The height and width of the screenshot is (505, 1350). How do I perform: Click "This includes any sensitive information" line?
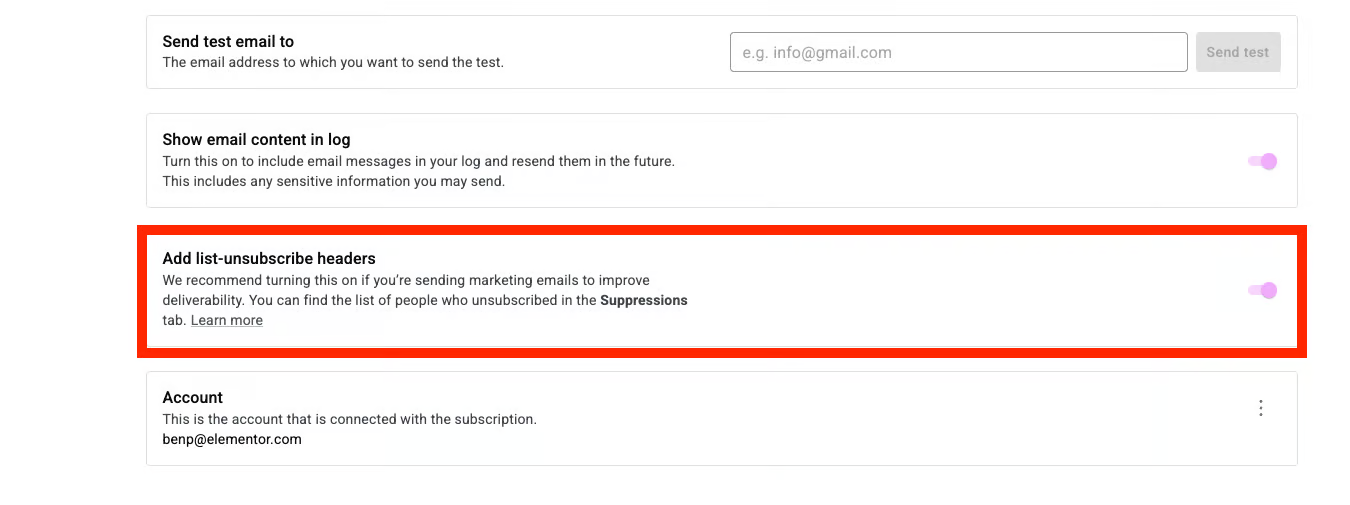pyautogui.click(x=333, y=181)
